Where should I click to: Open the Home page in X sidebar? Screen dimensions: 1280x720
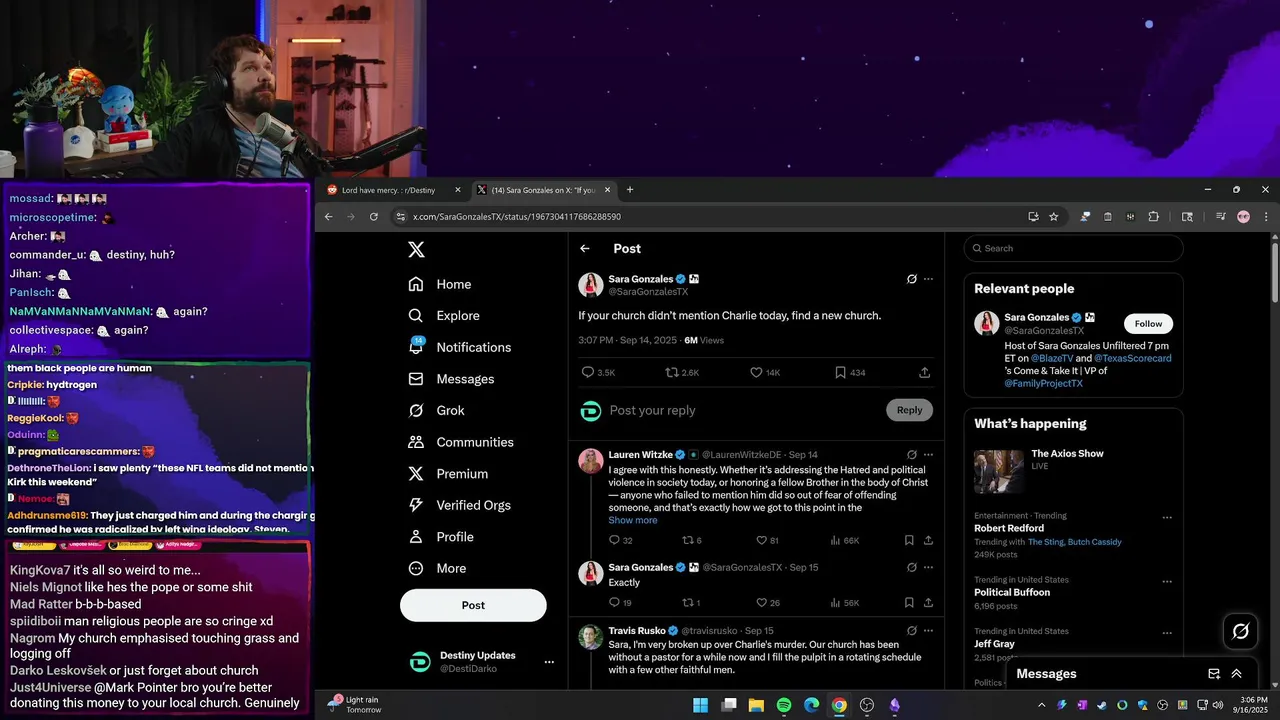(440, 284)
